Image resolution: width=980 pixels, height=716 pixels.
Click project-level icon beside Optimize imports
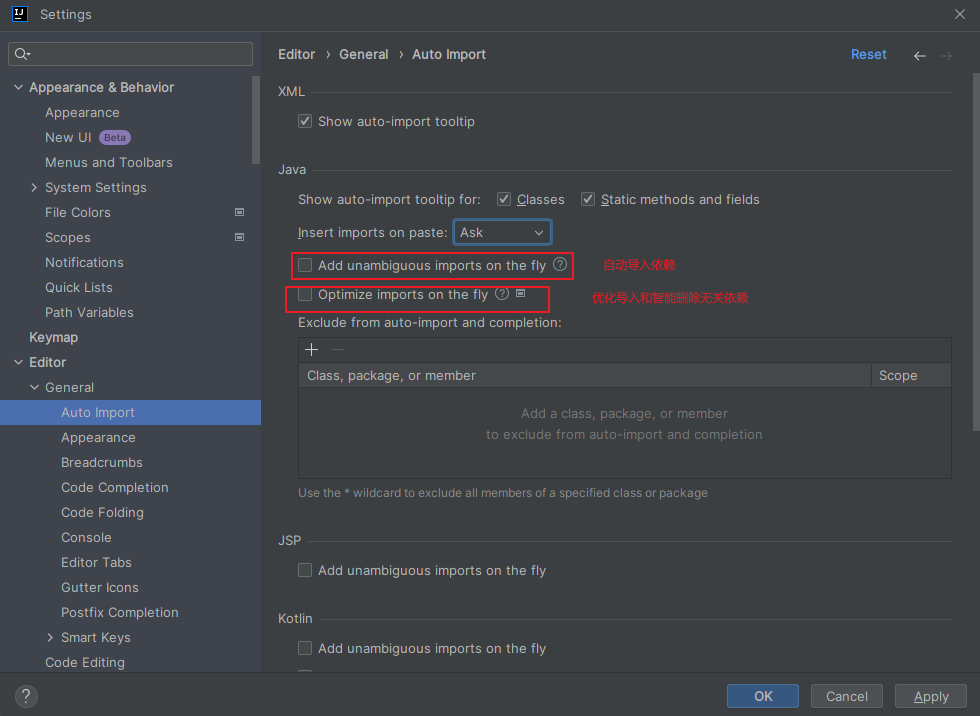[521, 293]
